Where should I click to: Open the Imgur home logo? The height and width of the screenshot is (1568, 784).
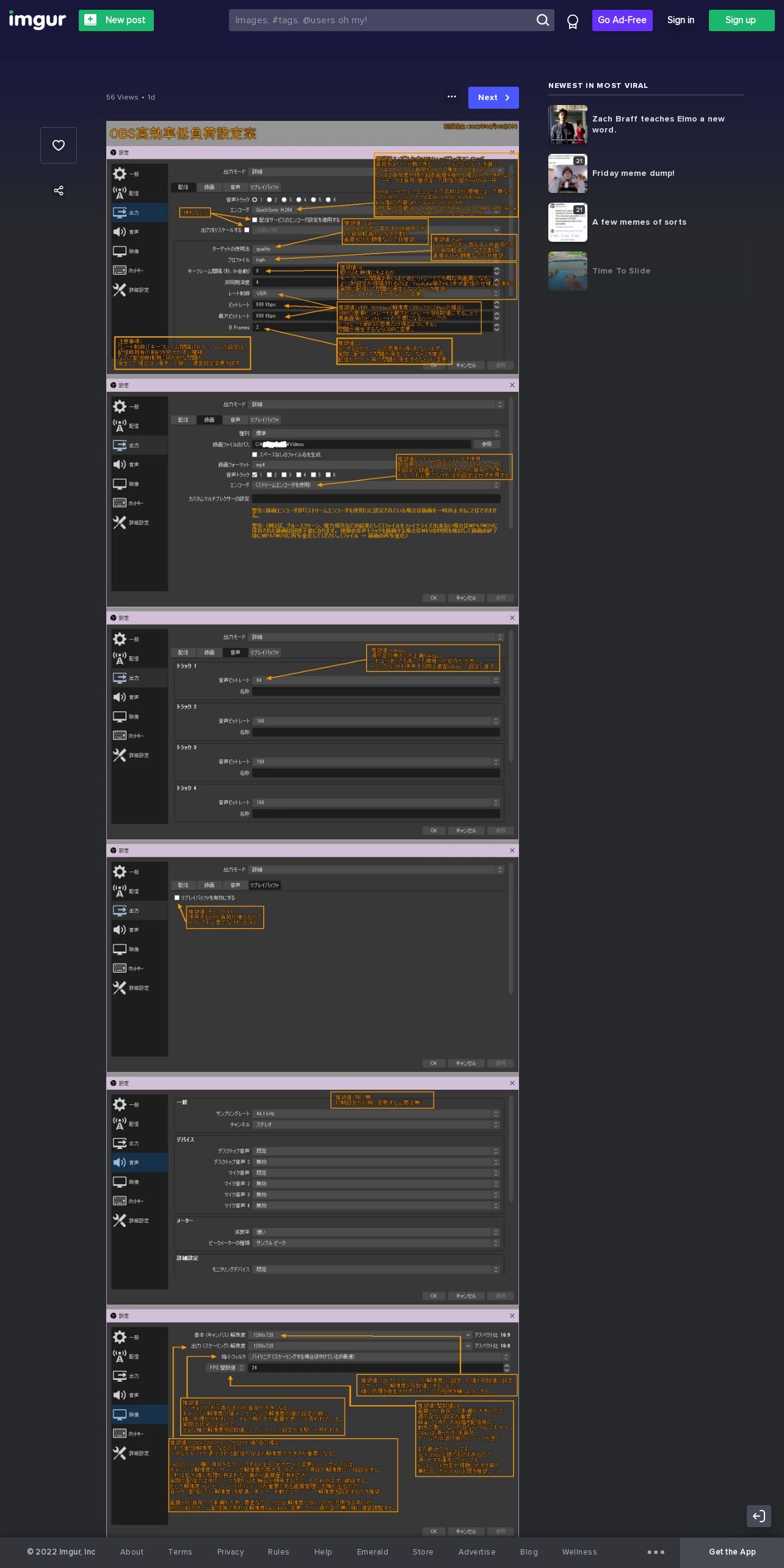[37, 20]
